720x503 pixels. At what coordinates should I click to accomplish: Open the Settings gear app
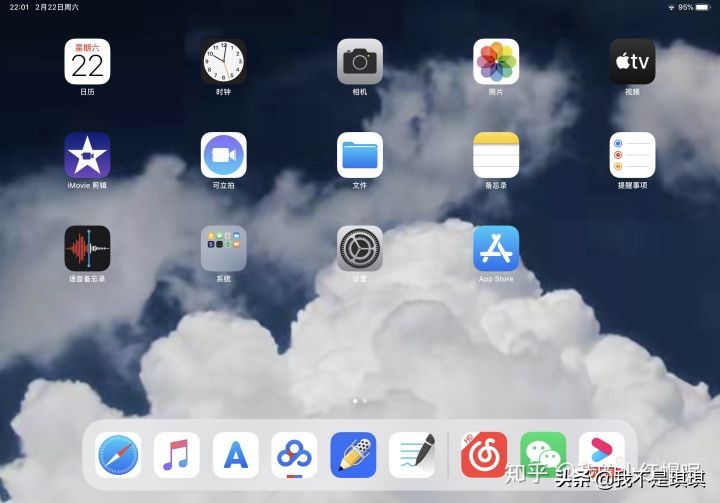pos(360,248)
